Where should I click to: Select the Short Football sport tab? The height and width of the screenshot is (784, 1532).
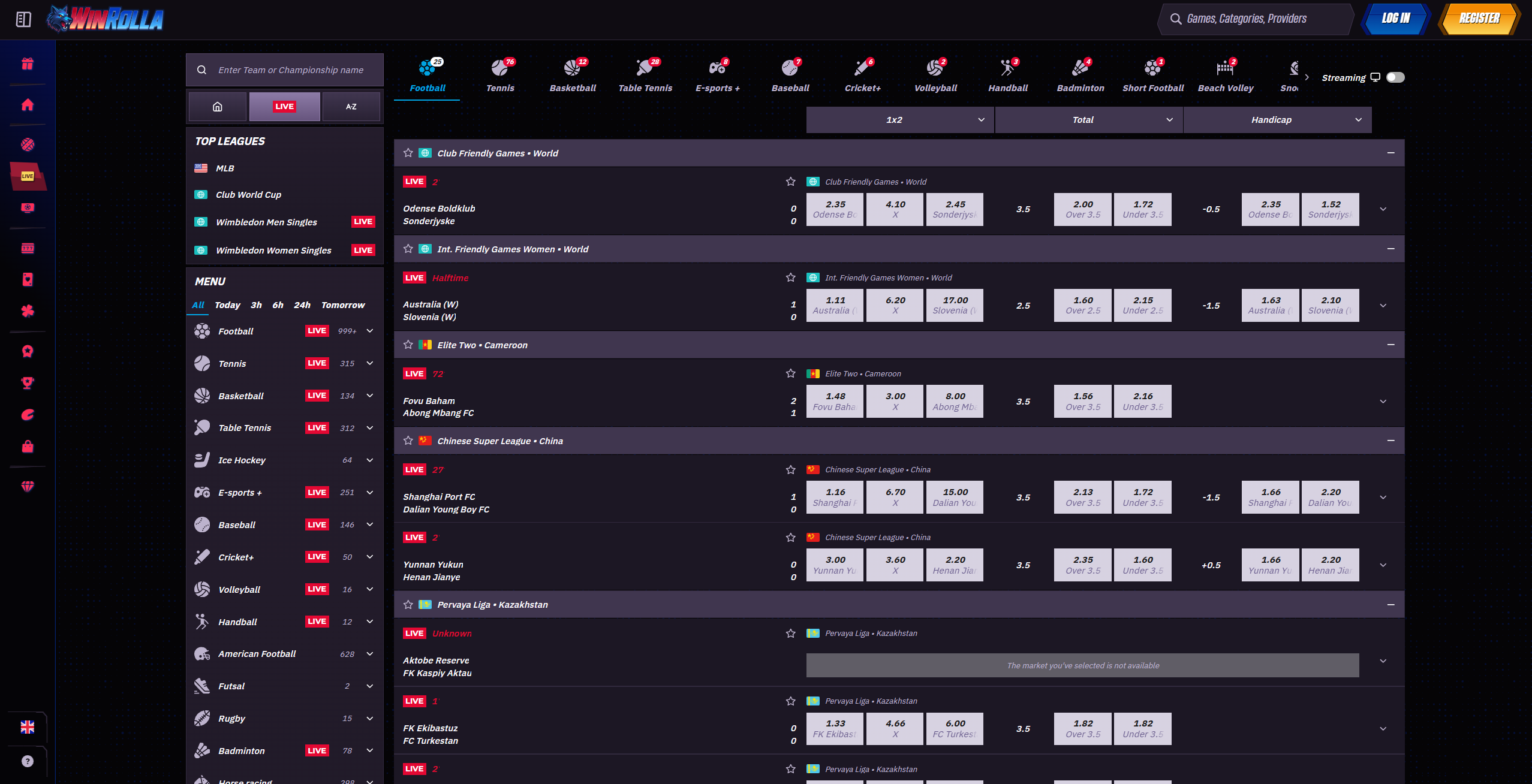click(x=1153, y=77)
